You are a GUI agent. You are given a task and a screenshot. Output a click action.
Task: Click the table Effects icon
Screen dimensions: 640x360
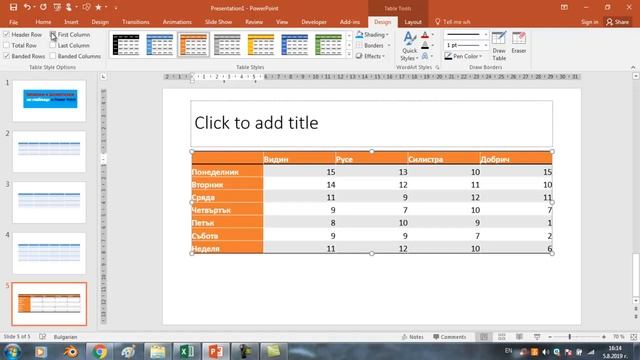pyautogui.click(x=359, y=56)
